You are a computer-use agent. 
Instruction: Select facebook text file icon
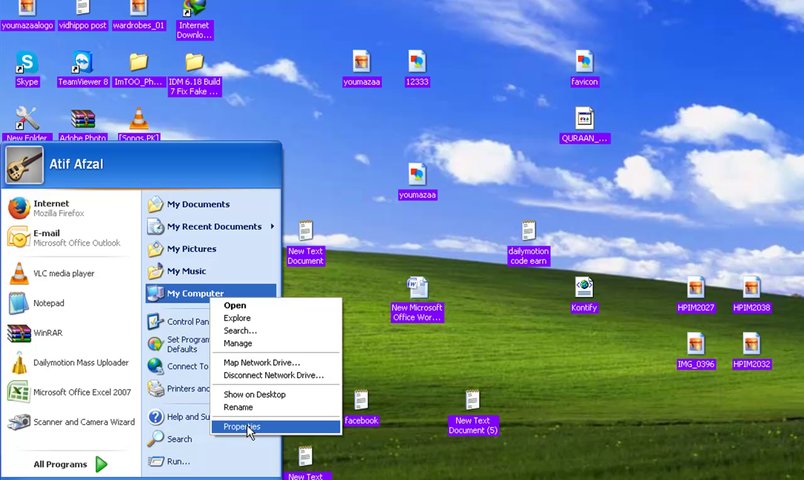click(x=361, y=400)
